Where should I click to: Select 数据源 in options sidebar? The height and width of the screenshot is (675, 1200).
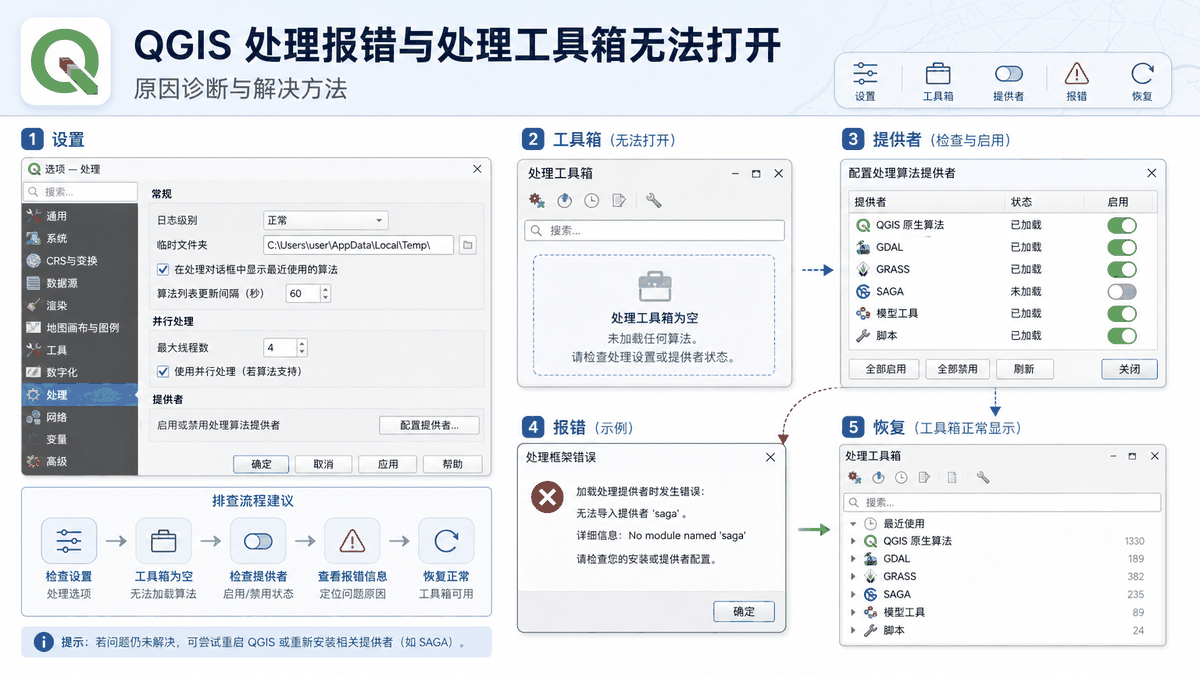click(80, 283)
